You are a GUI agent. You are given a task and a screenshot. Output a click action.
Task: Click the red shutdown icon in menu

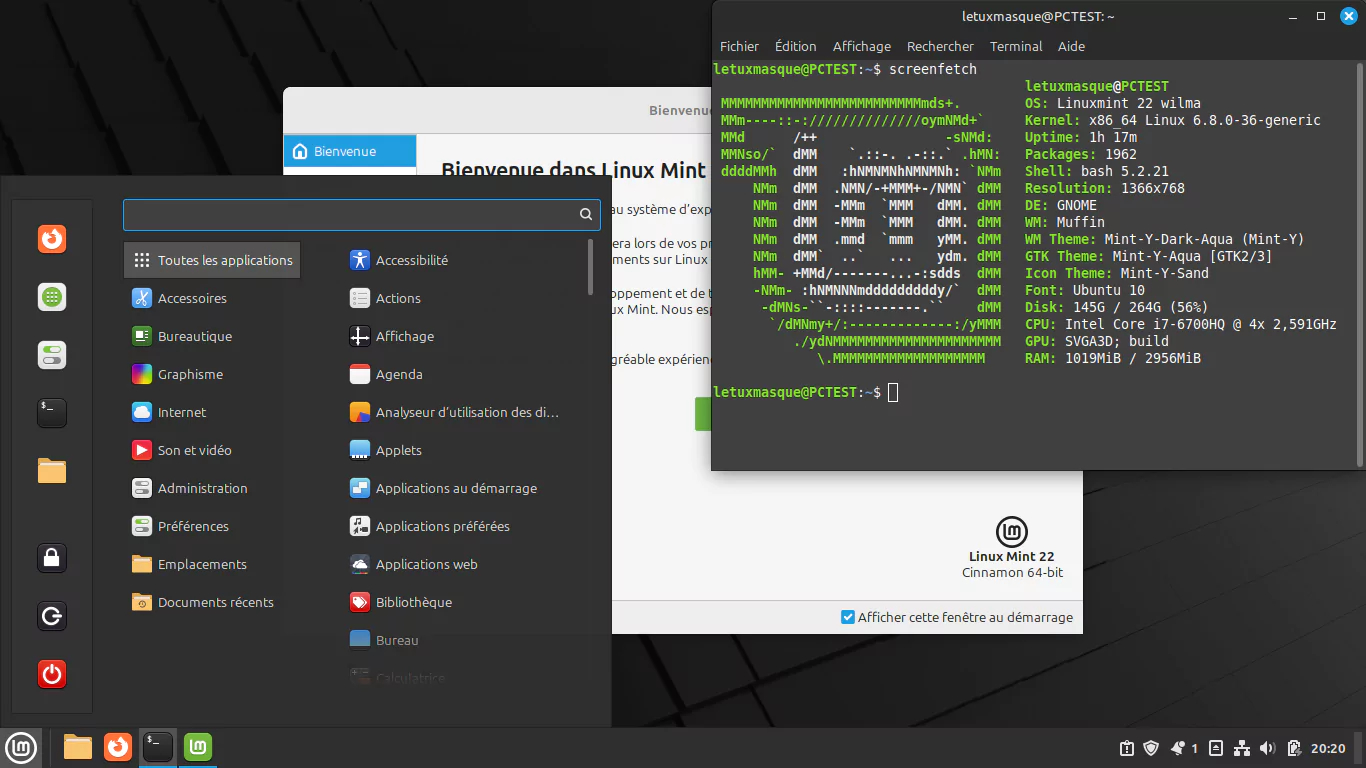52,674
